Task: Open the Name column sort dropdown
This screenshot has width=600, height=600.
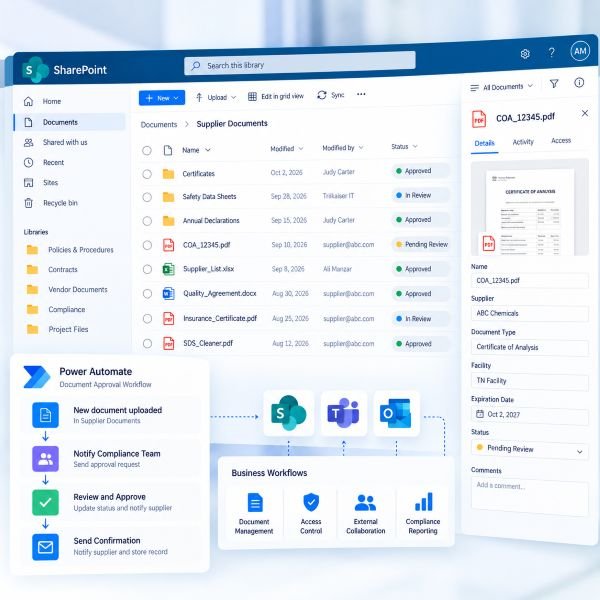Action: 207,150
